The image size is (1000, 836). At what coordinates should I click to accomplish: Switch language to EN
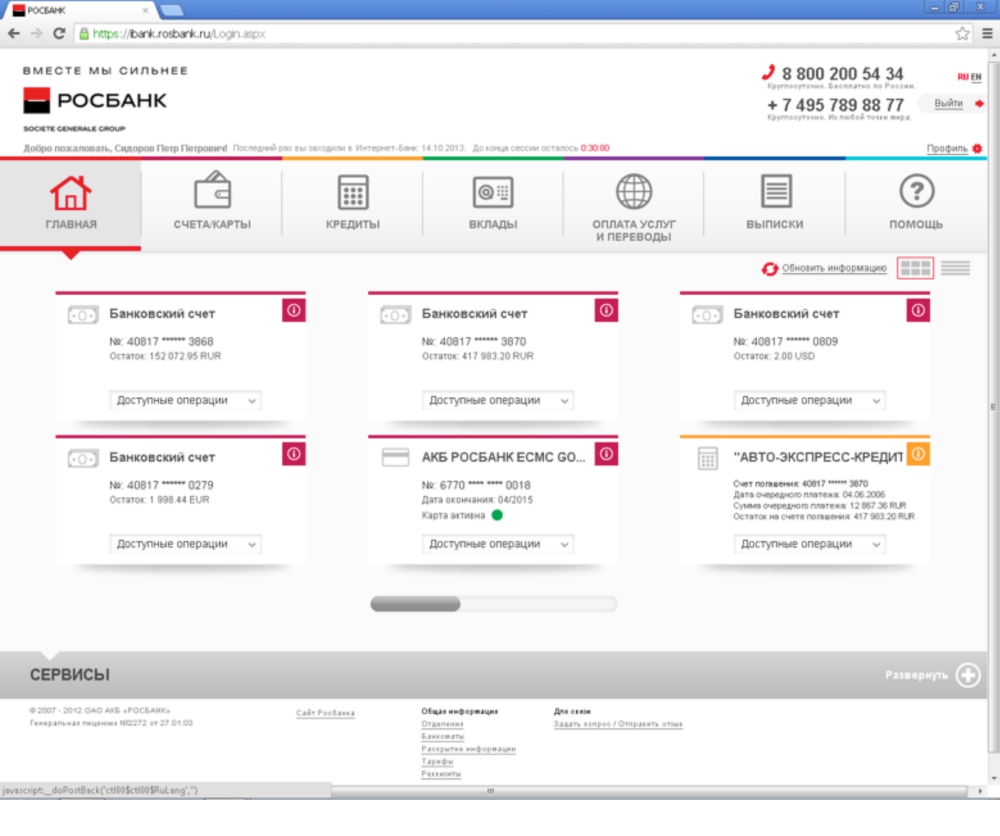(976, 77)
